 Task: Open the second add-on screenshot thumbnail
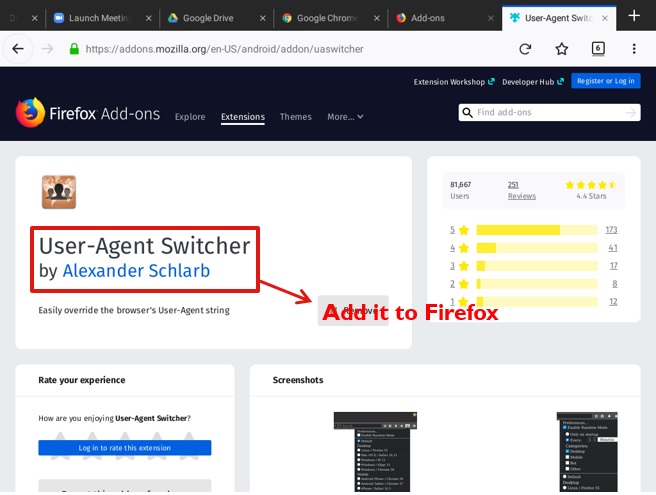[587, 452]
